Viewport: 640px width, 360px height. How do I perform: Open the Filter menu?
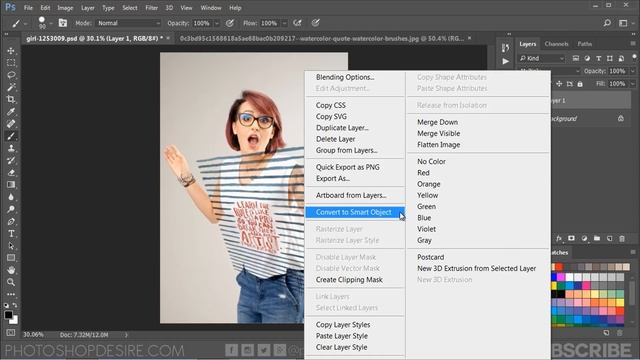151,8
